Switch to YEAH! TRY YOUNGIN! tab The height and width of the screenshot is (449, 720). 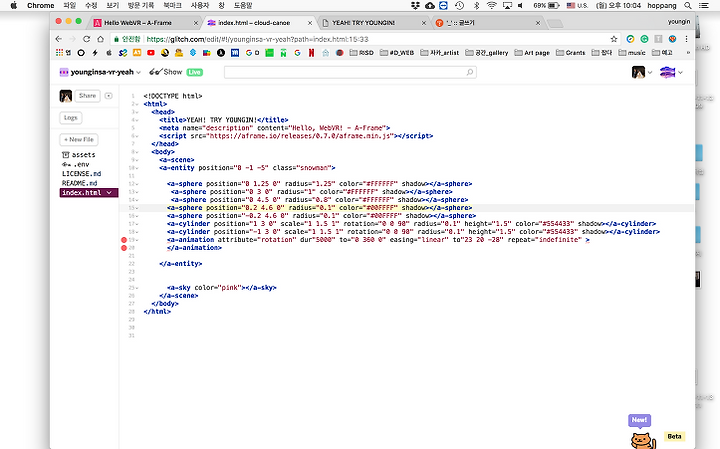[372, 22]
